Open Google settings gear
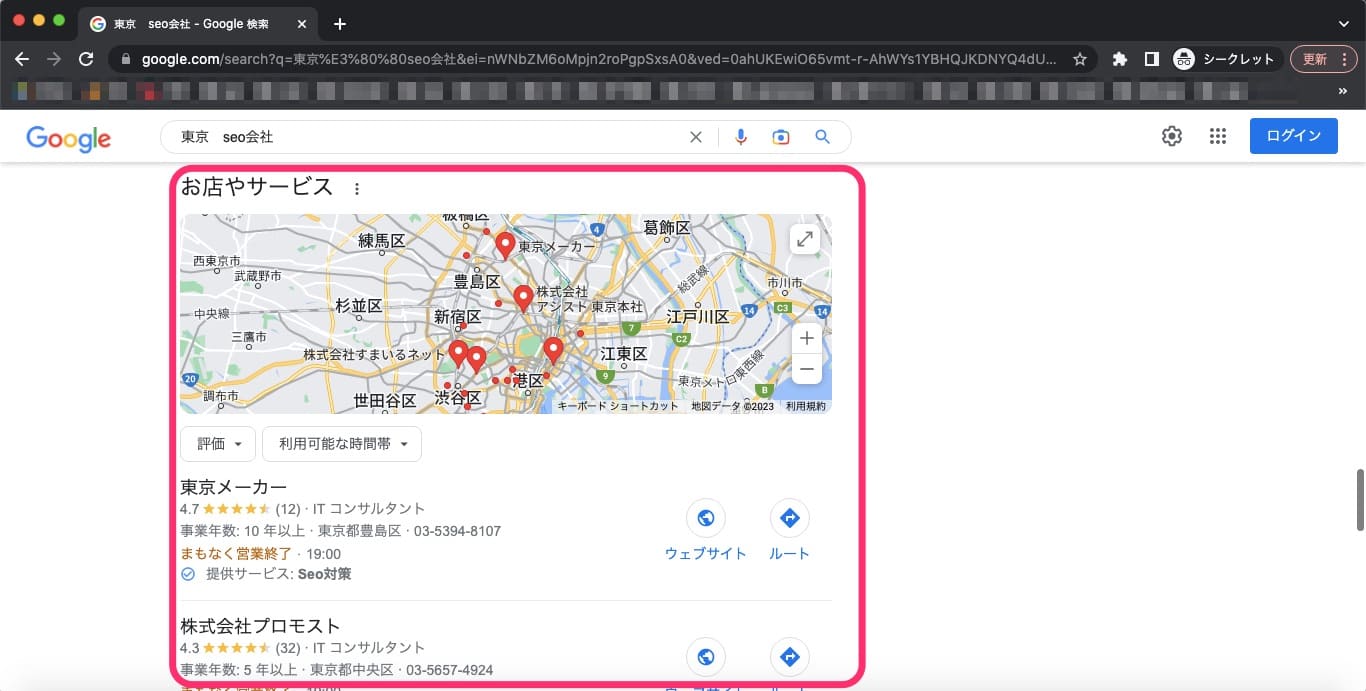The image size is (1366, 691). tap(1172, 136)
